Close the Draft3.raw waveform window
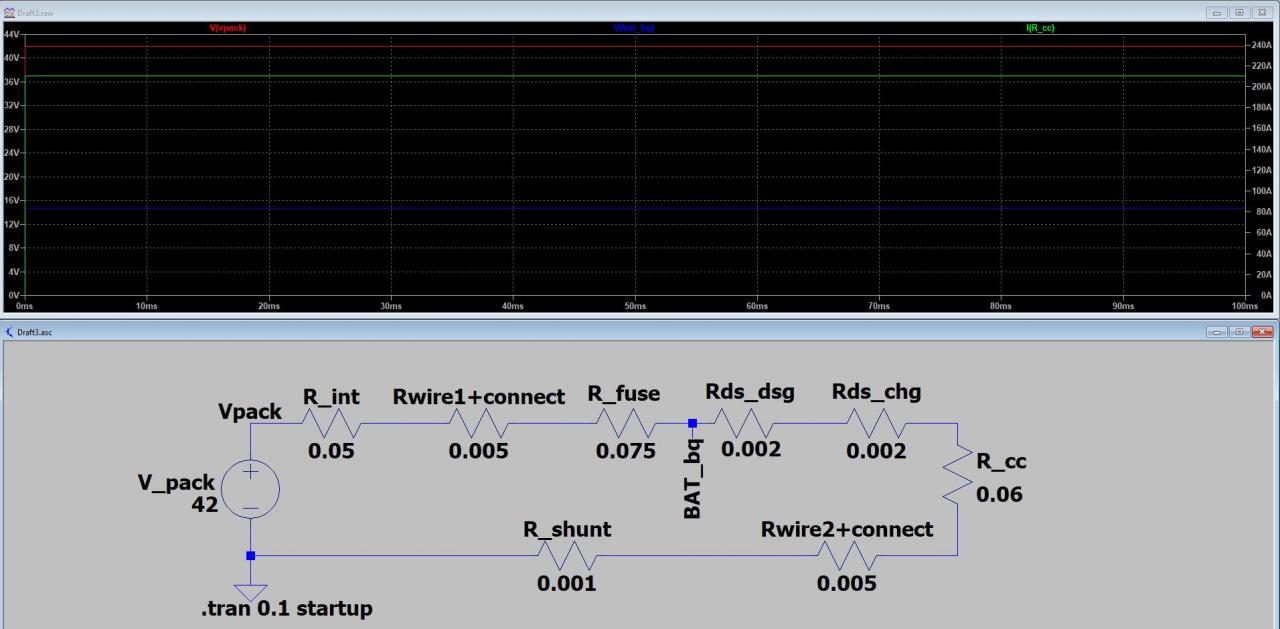 click(x=1262, y=12)
